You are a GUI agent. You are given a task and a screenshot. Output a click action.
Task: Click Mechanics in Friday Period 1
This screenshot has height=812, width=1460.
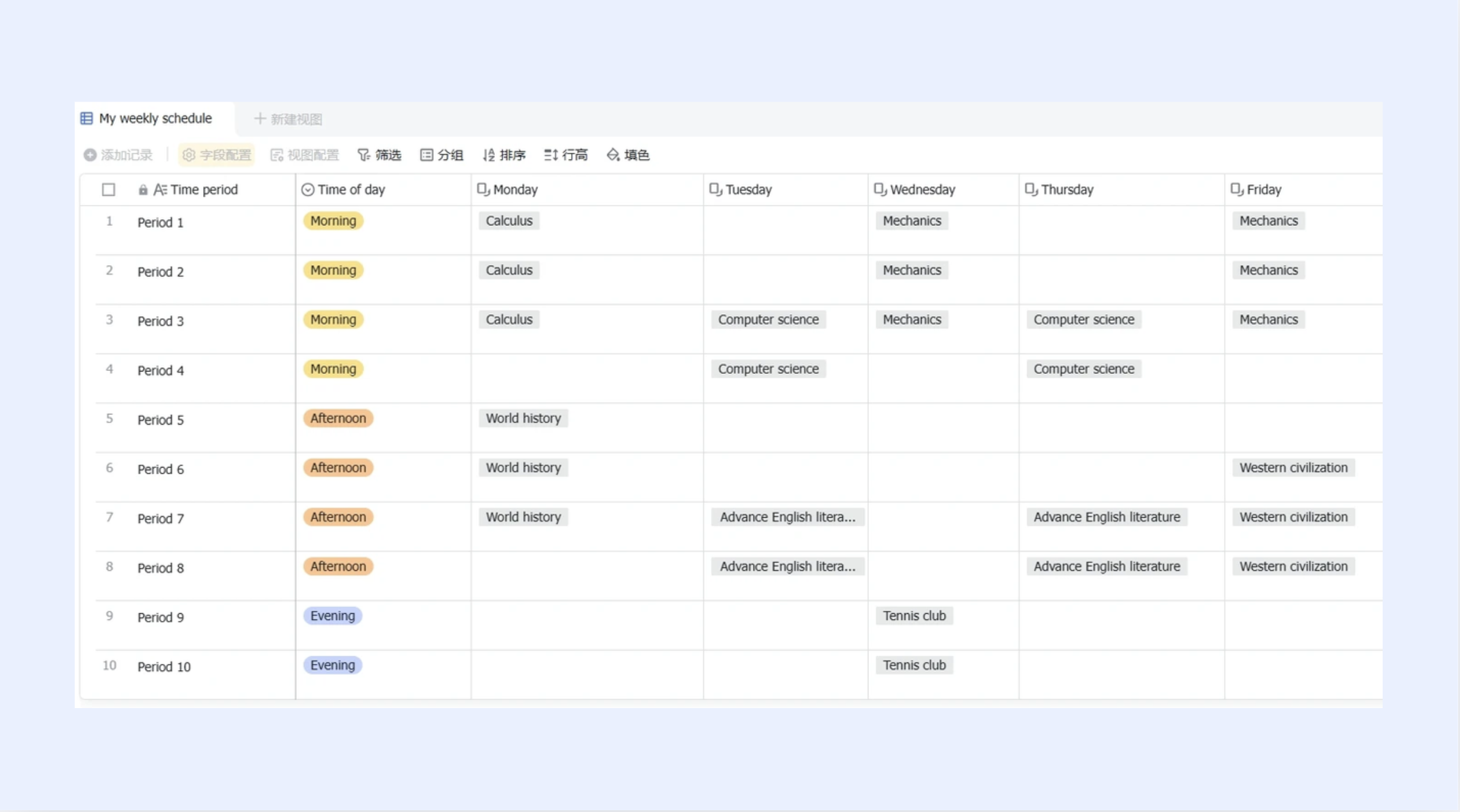tap(1268, 221)
